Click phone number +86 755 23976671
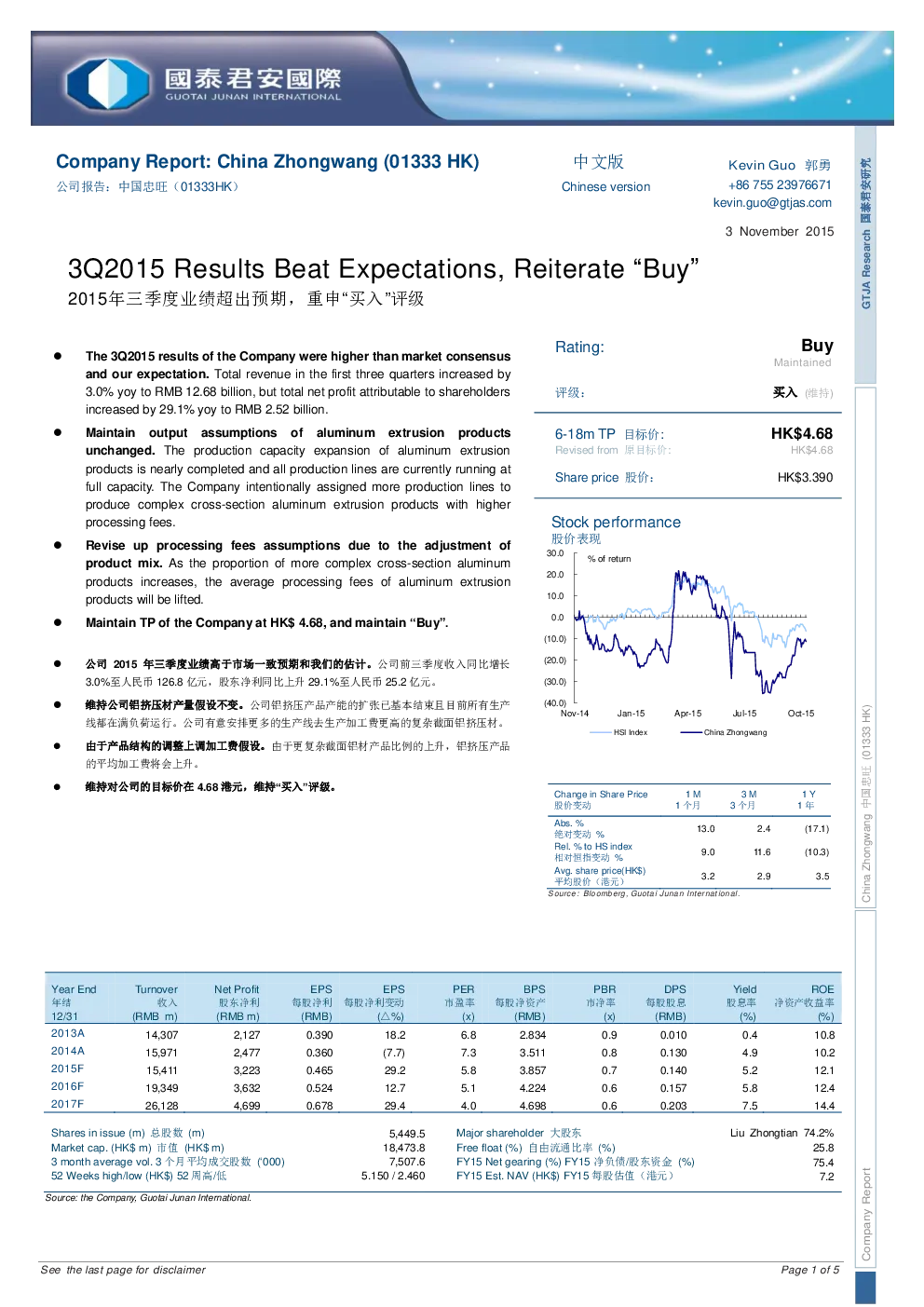Screen dimensions: 924x1307 (780, 184)
